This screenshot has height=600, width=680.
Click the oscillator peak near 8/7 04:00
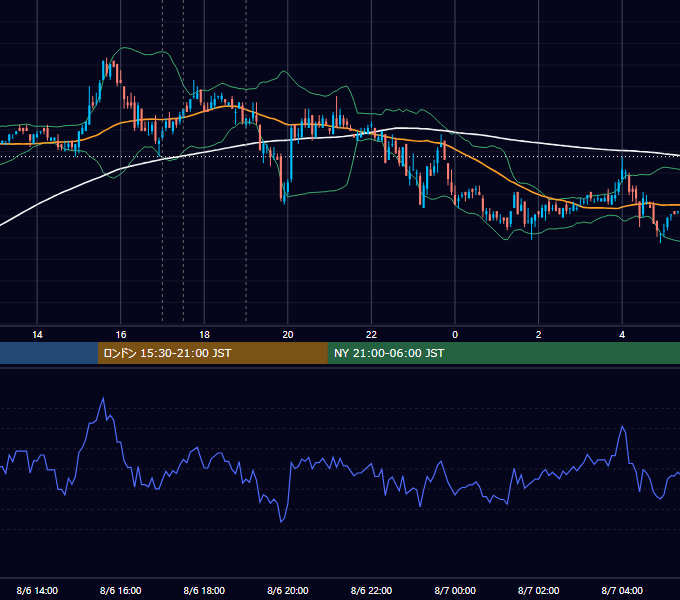(x=623, y=427)
